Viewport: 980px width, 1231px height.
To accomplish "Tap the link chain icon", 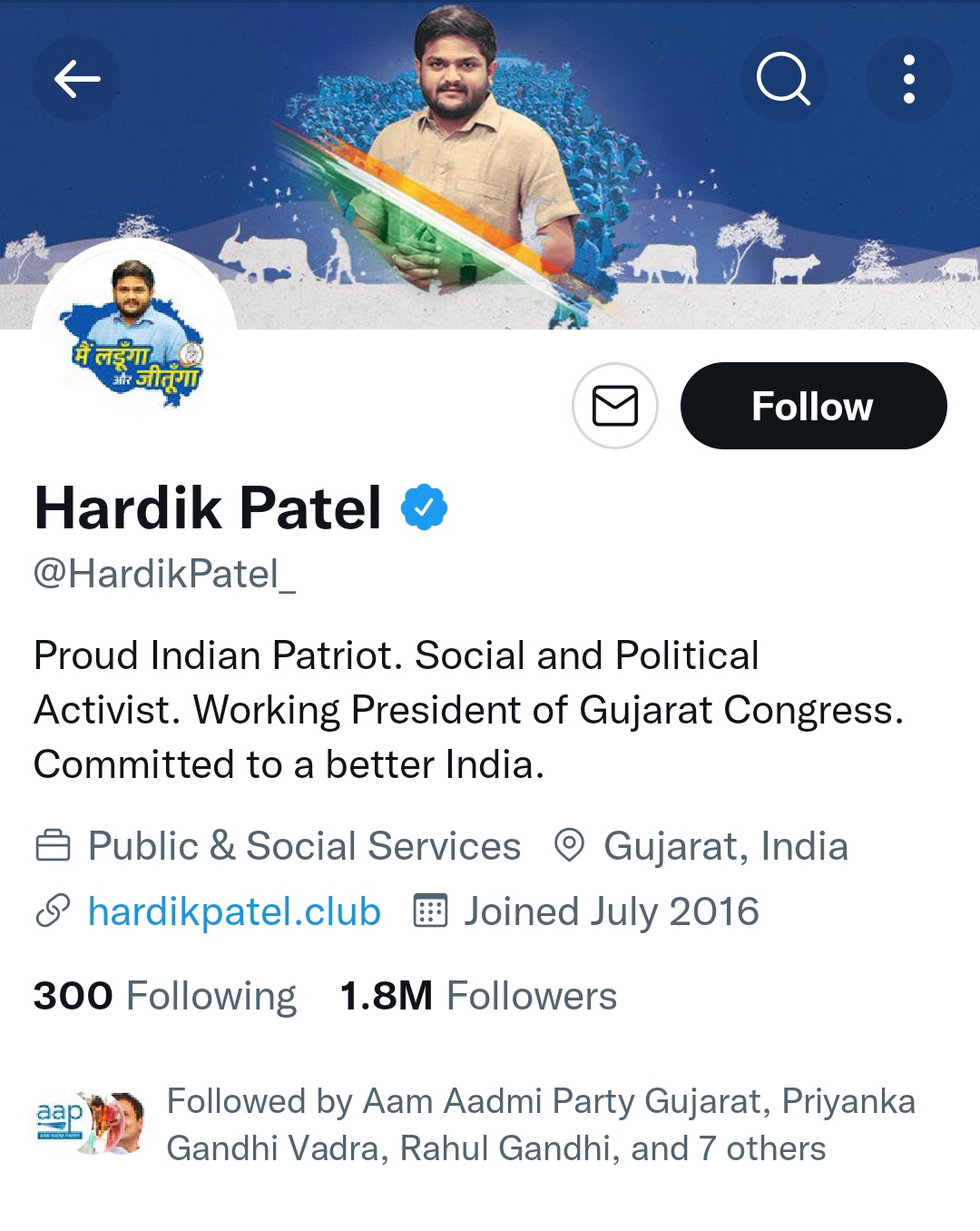I will click(53, 911).
